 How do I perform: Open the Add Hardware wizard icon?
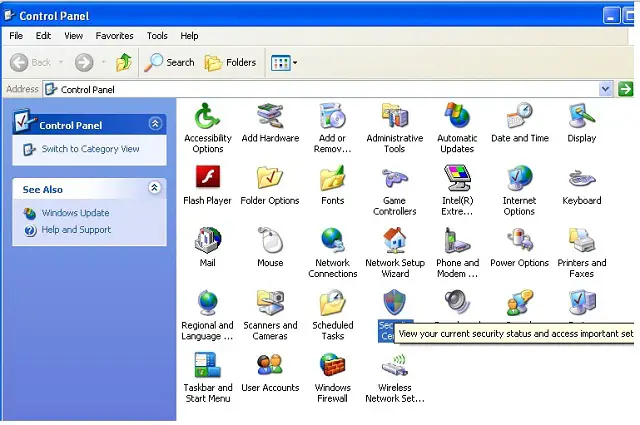pos(270,122)
